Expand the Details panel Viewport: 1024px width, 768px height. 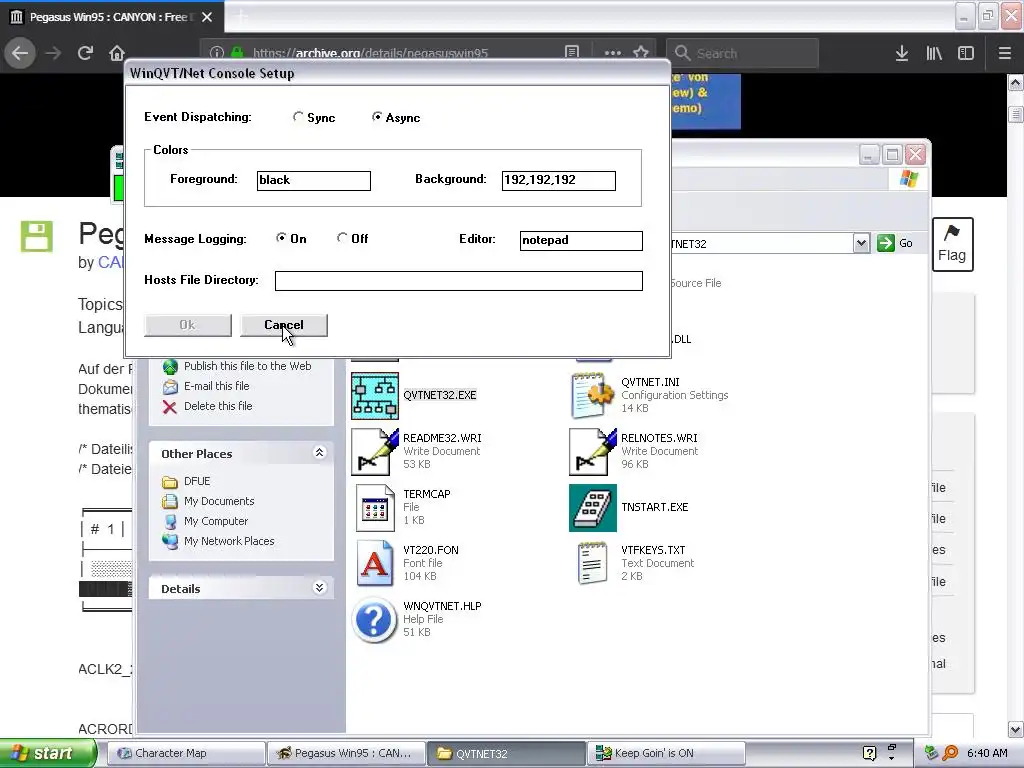click(319, 588)
